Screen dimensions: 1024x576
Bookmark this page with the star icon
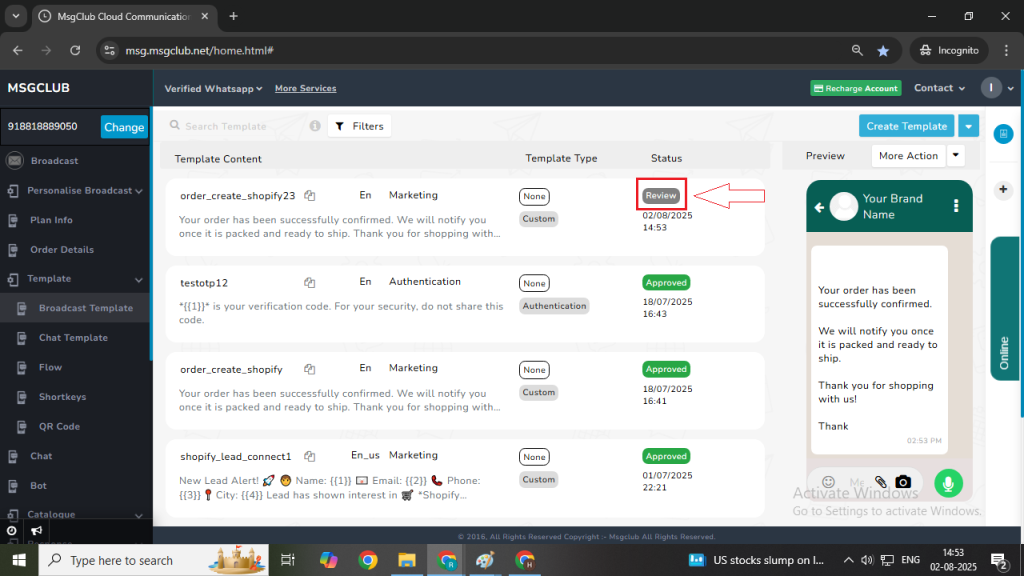pyautogui.click(x=883, y=50)
